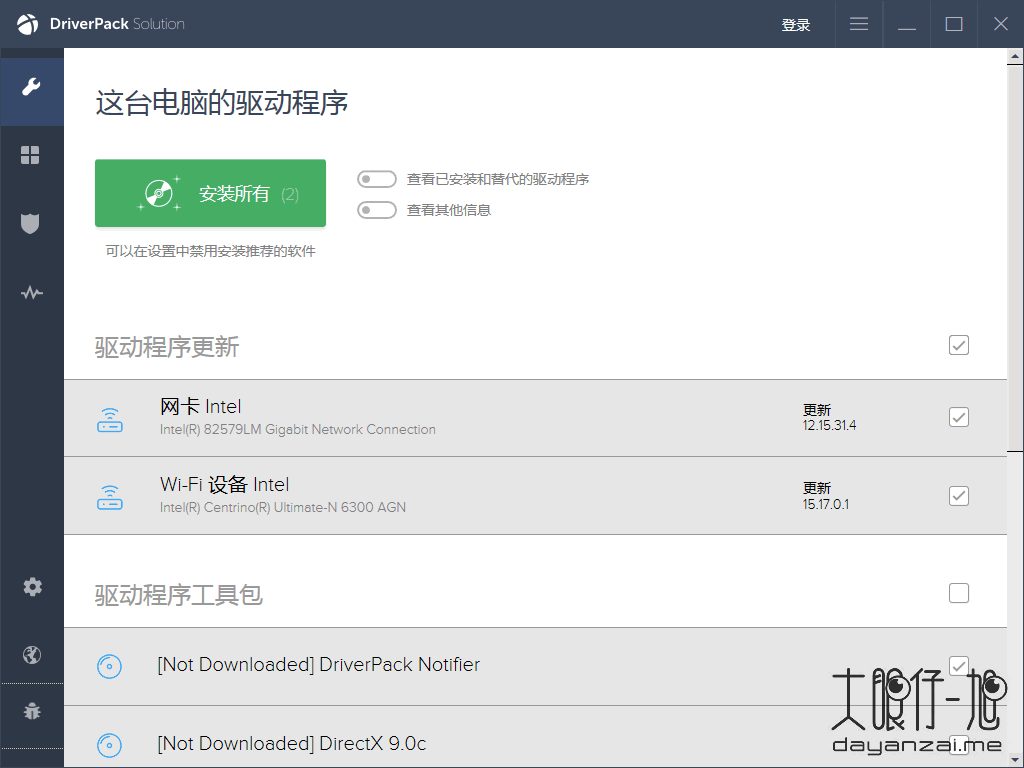Screen dimensions: 1024x768
Task: Click the DriverPack logo in title bar
Action: coord(27,24)
